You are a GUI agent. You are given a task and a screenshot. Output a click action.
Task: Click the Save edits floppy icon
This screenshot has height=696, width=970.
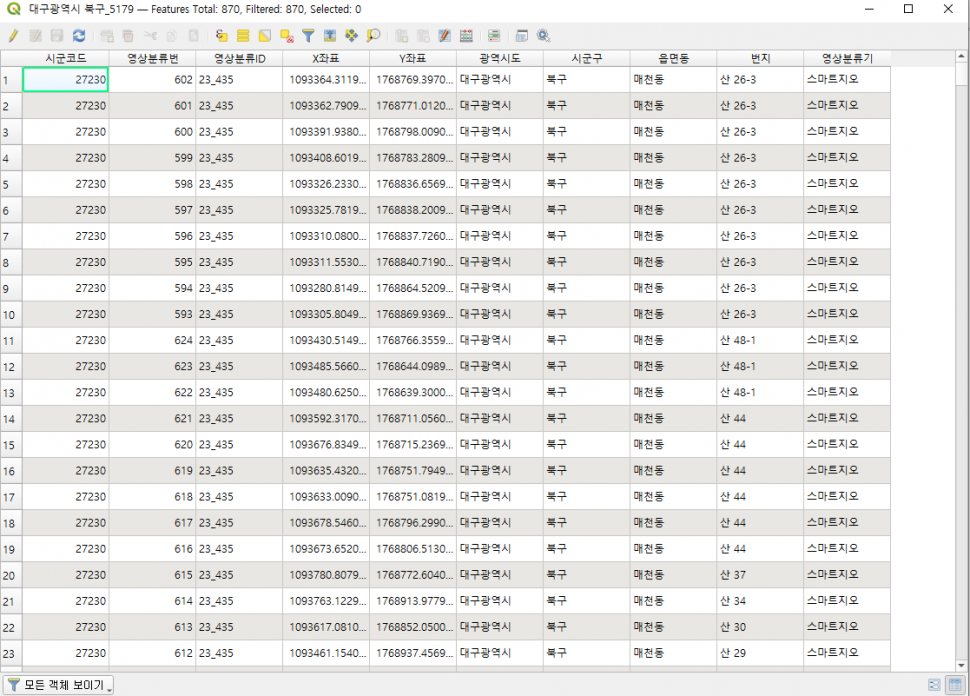(x=57, y=36)
